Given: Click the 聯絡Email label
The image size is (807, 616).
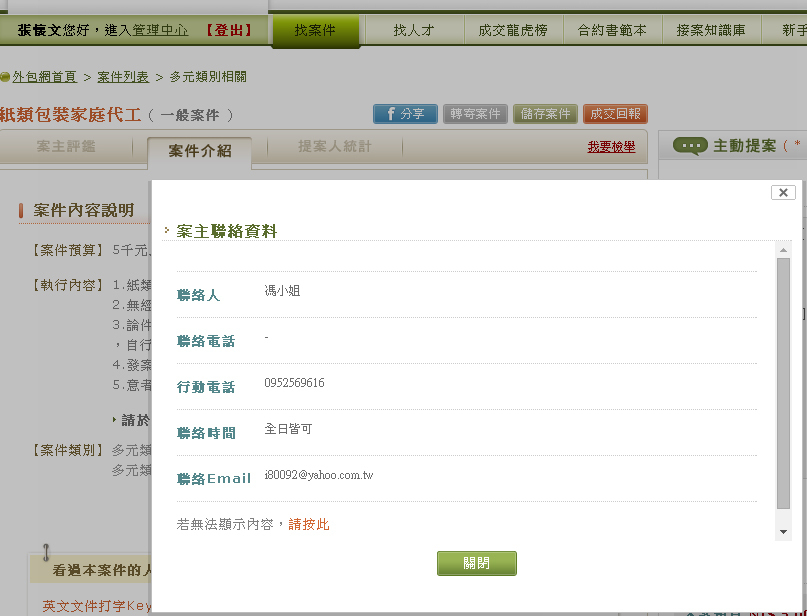Looking at the screenshot, I should pos(214,479).
